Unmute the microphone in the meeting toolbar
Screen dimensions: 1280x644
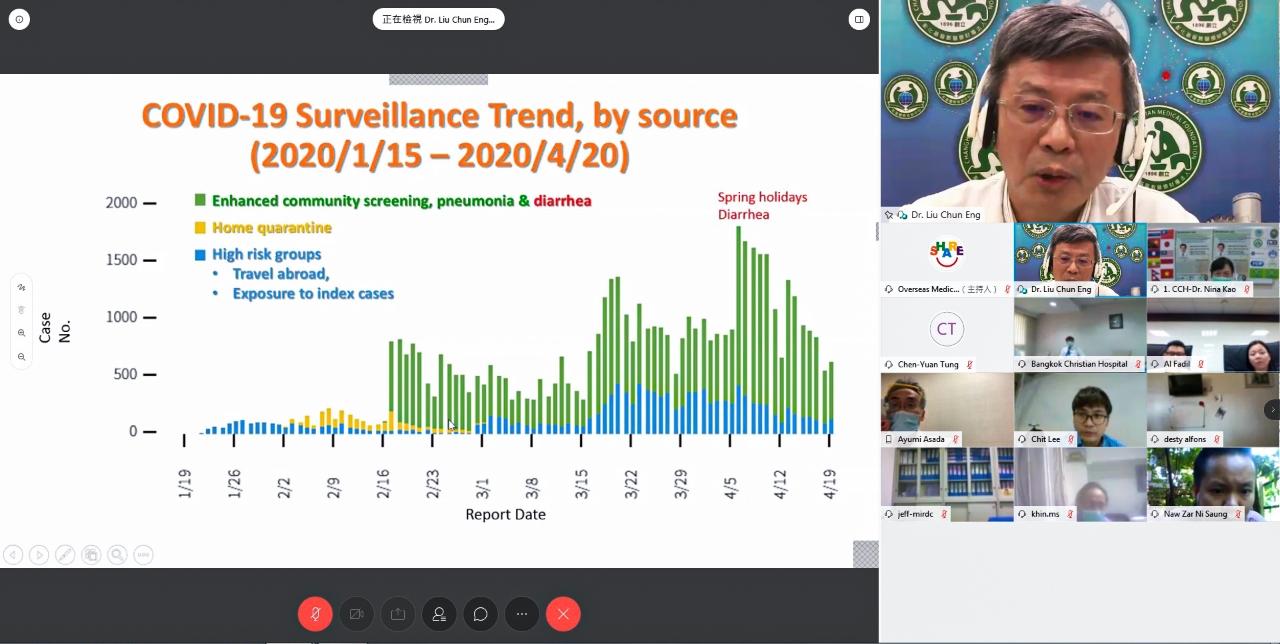click(315, 614)
